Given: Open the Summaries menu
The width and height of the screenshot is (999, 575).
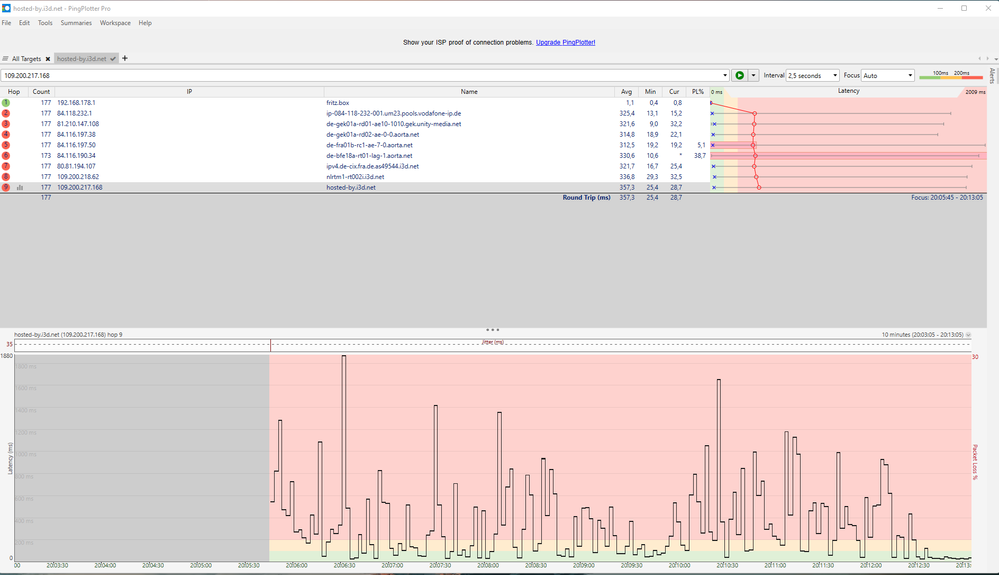Looking at the screenshot, I should click(x=76, y=23).
